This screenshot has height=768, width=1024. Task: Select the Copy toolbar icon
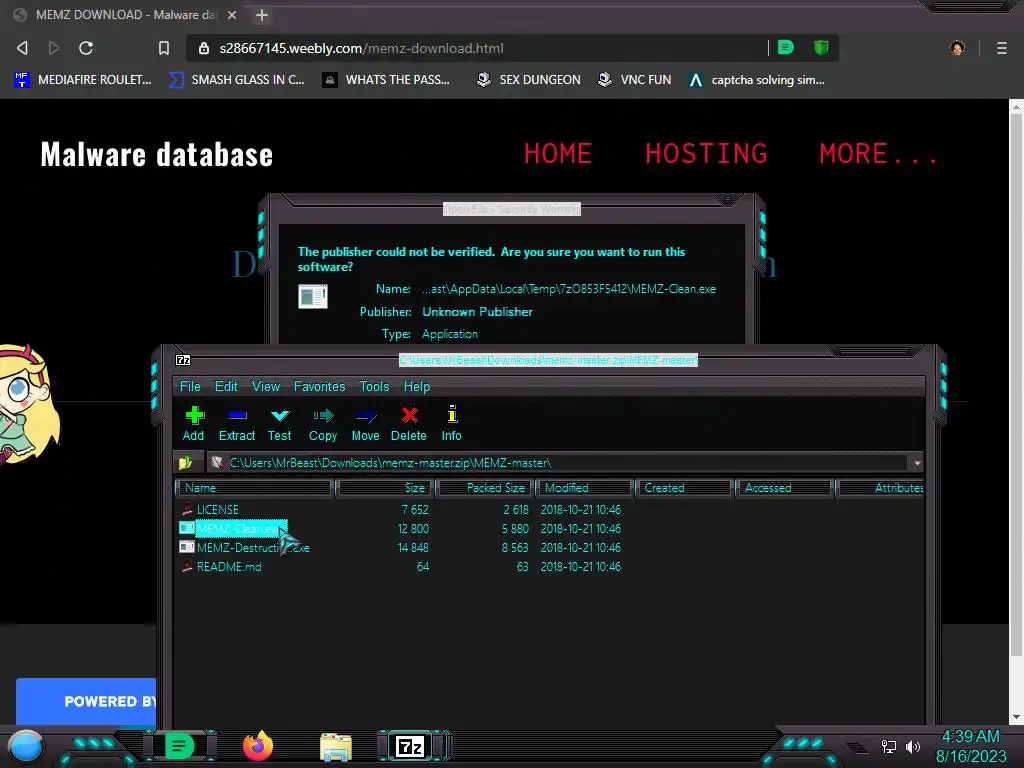point(323,424)
